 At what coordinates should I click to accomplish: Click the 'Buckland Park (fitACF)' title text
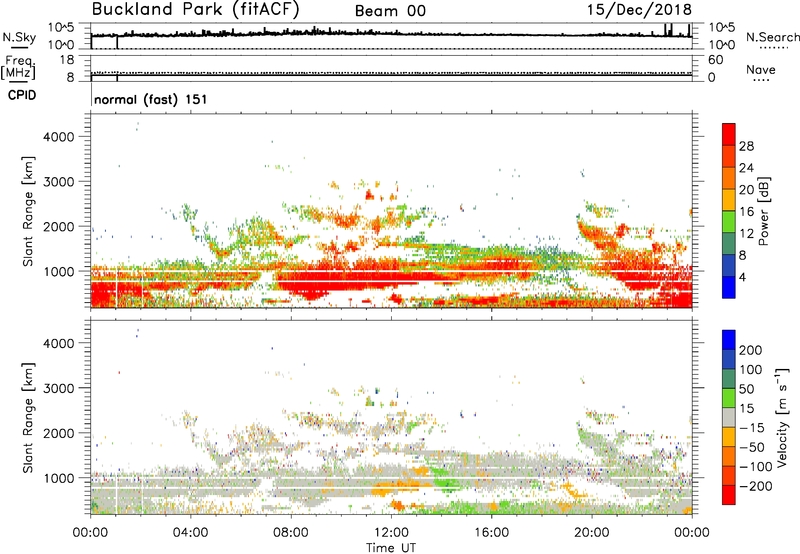[195, 9]
